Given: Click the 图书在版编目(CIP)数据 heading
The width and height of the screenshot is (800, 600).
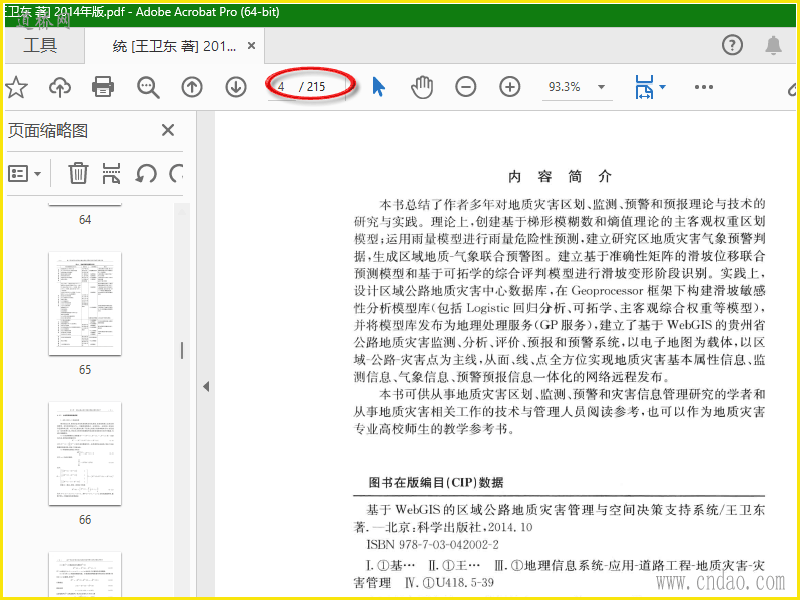Looking at the screenshot, I should pyautogui.click(x=436, y=483).
